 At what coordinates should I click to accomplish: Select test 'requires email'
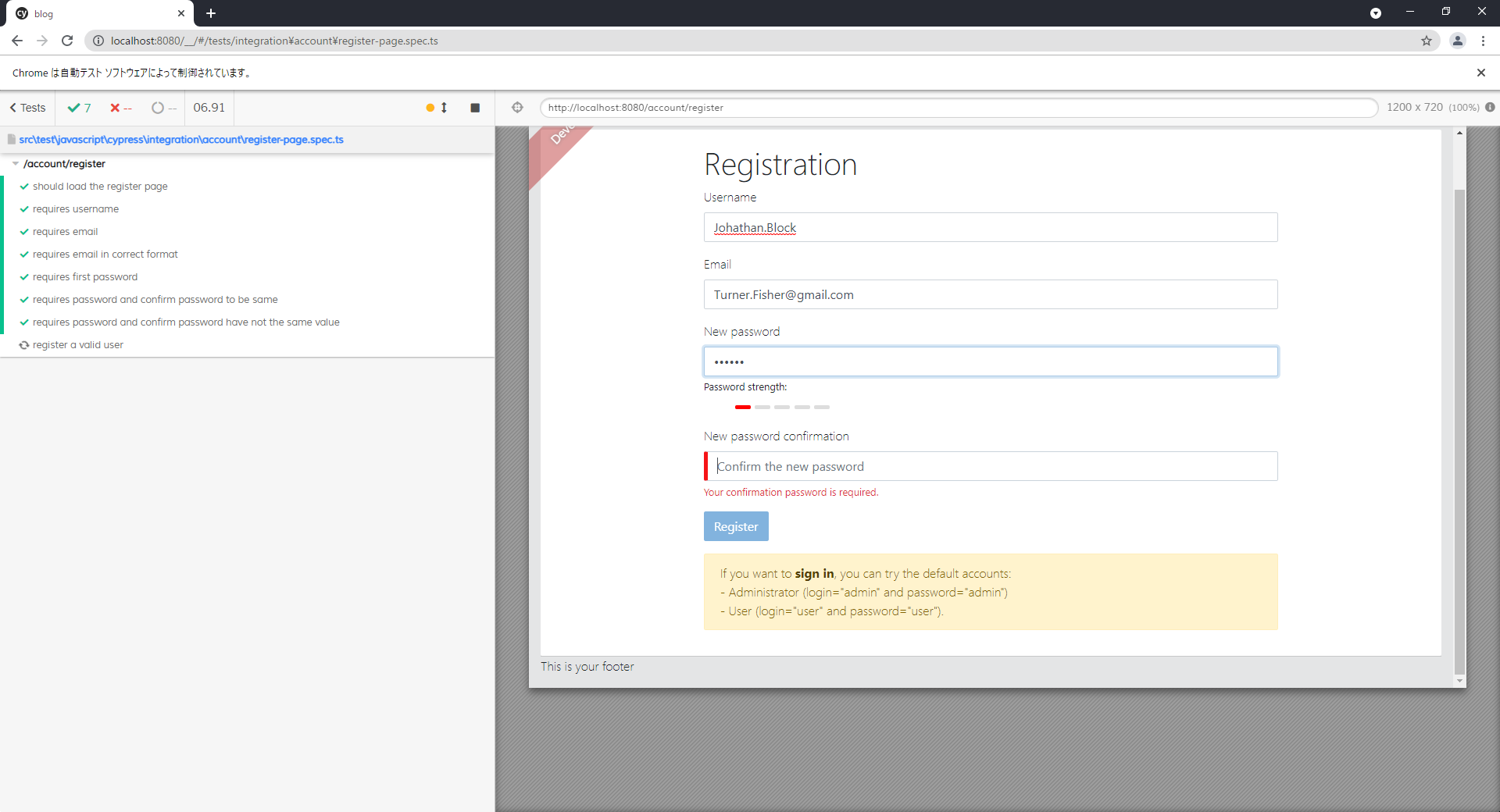click(x=66, y=232)
